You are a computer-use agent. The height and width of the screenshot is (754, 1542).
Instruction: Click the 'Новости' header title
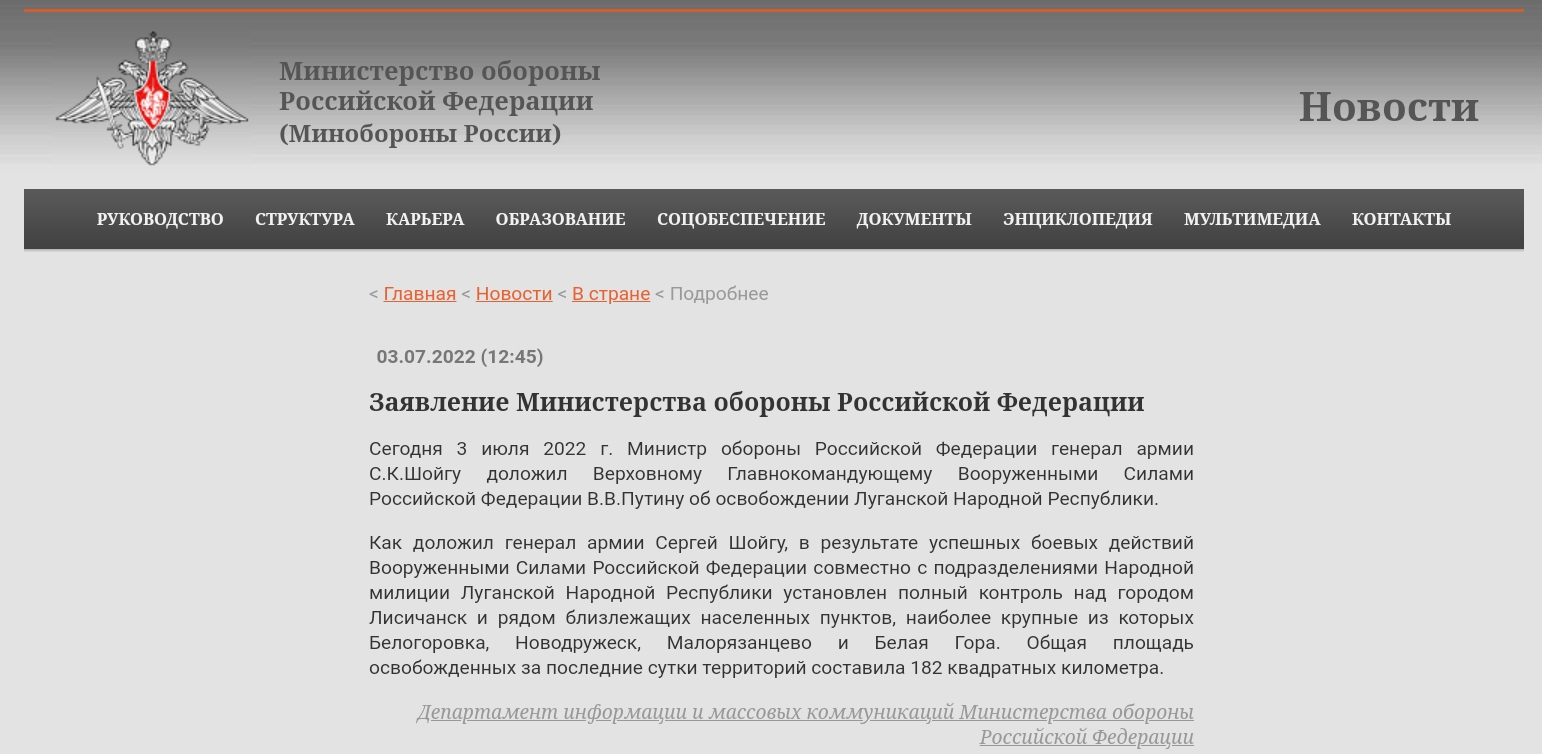(1387, 107)
